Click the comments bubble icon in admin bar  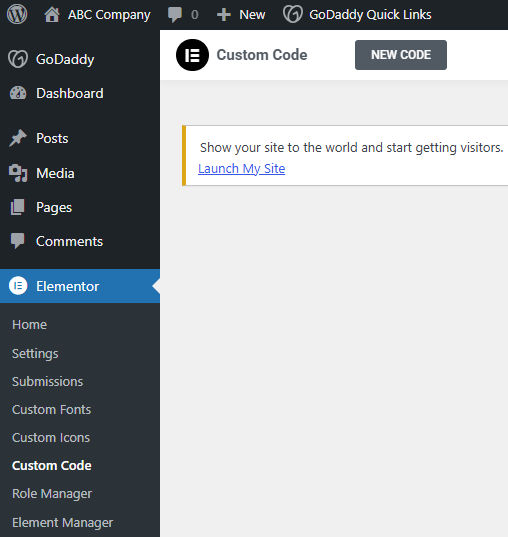(175, 15)
